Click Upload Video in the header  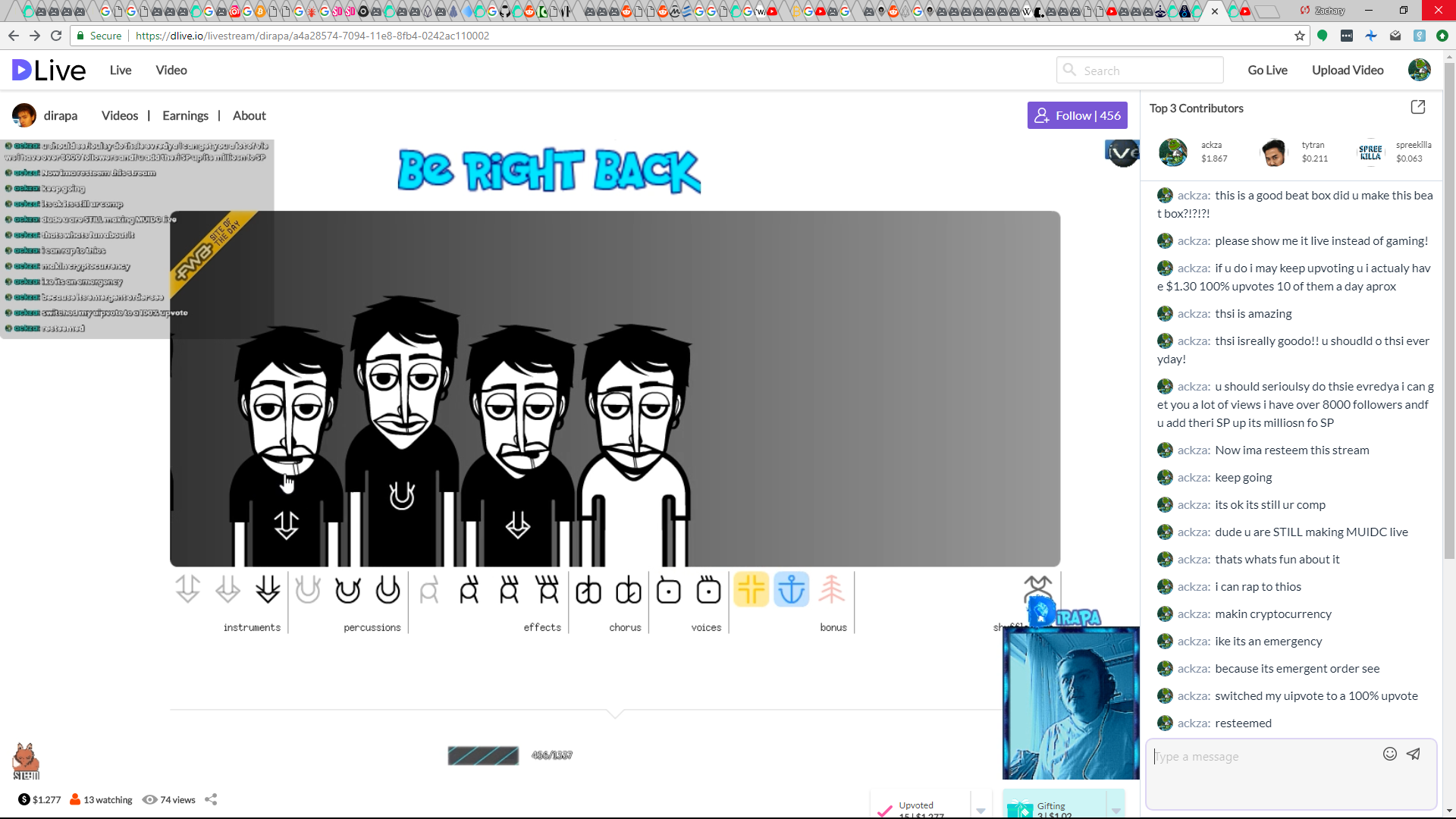click(1348, 70)
